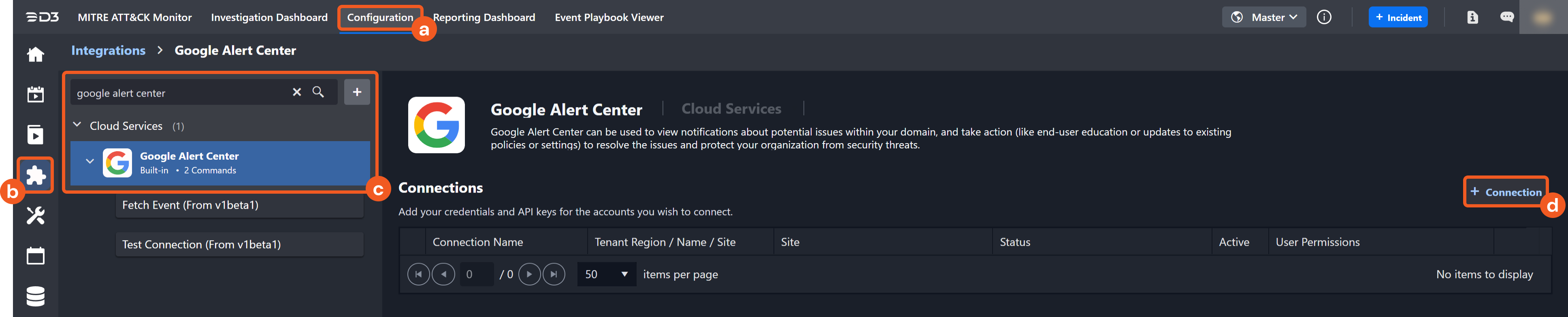1568x317 pixels.
Task: Click the home icon in the sidebar
Action: (35, 55)
